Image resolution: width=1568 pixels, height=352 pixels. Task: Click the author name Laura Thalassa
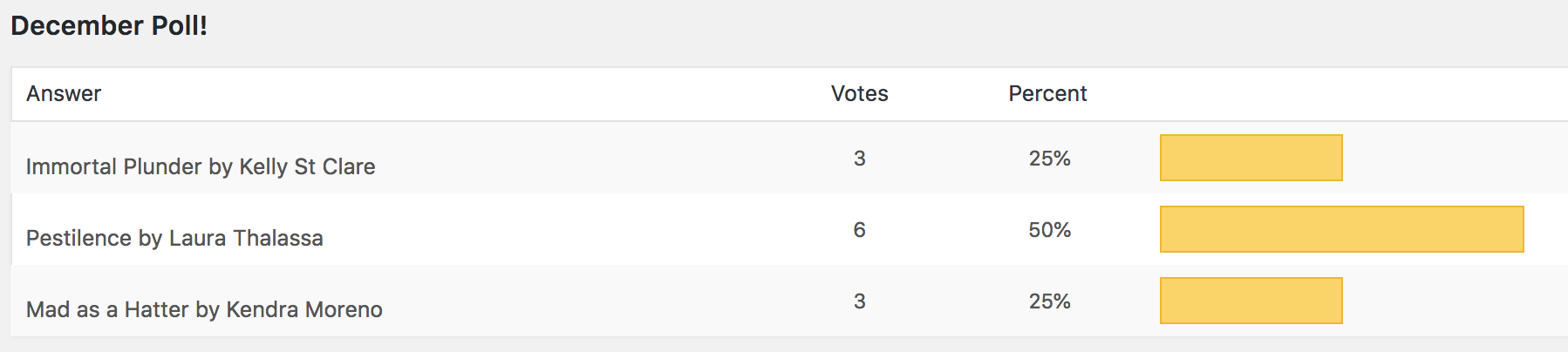click(246, 238)
